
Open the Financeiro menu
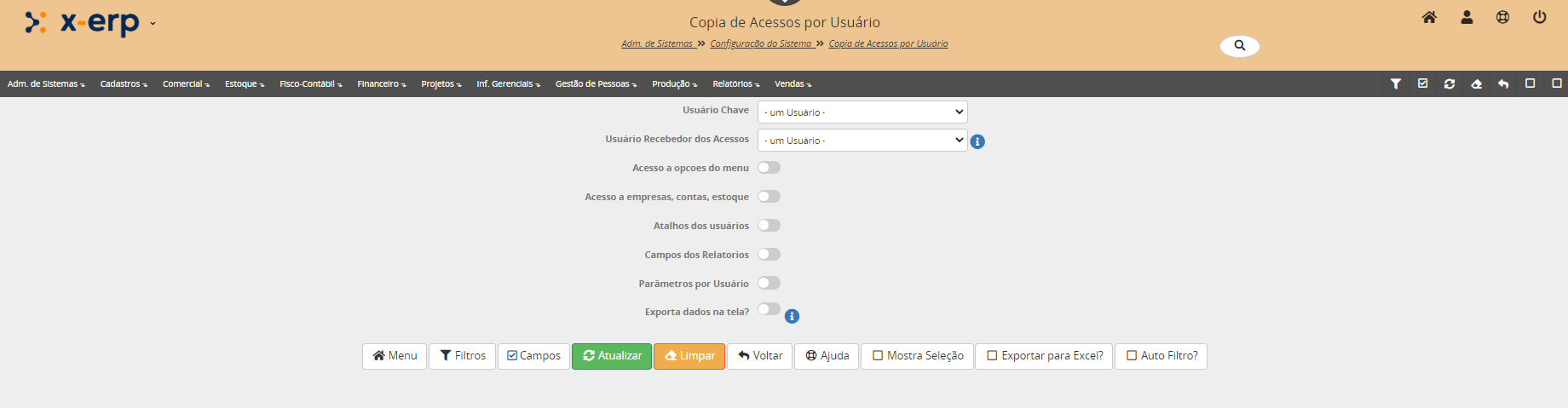tap(381, 84)
